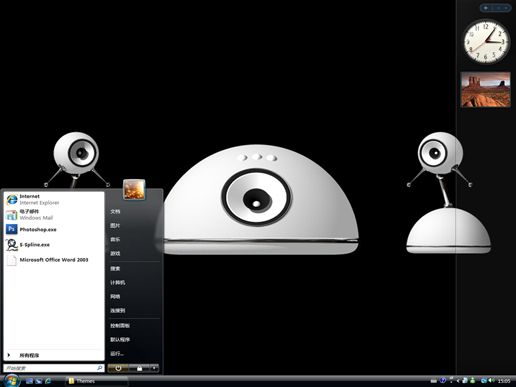Open the Internet Explorer quick launch icon

tap(48, 381)
